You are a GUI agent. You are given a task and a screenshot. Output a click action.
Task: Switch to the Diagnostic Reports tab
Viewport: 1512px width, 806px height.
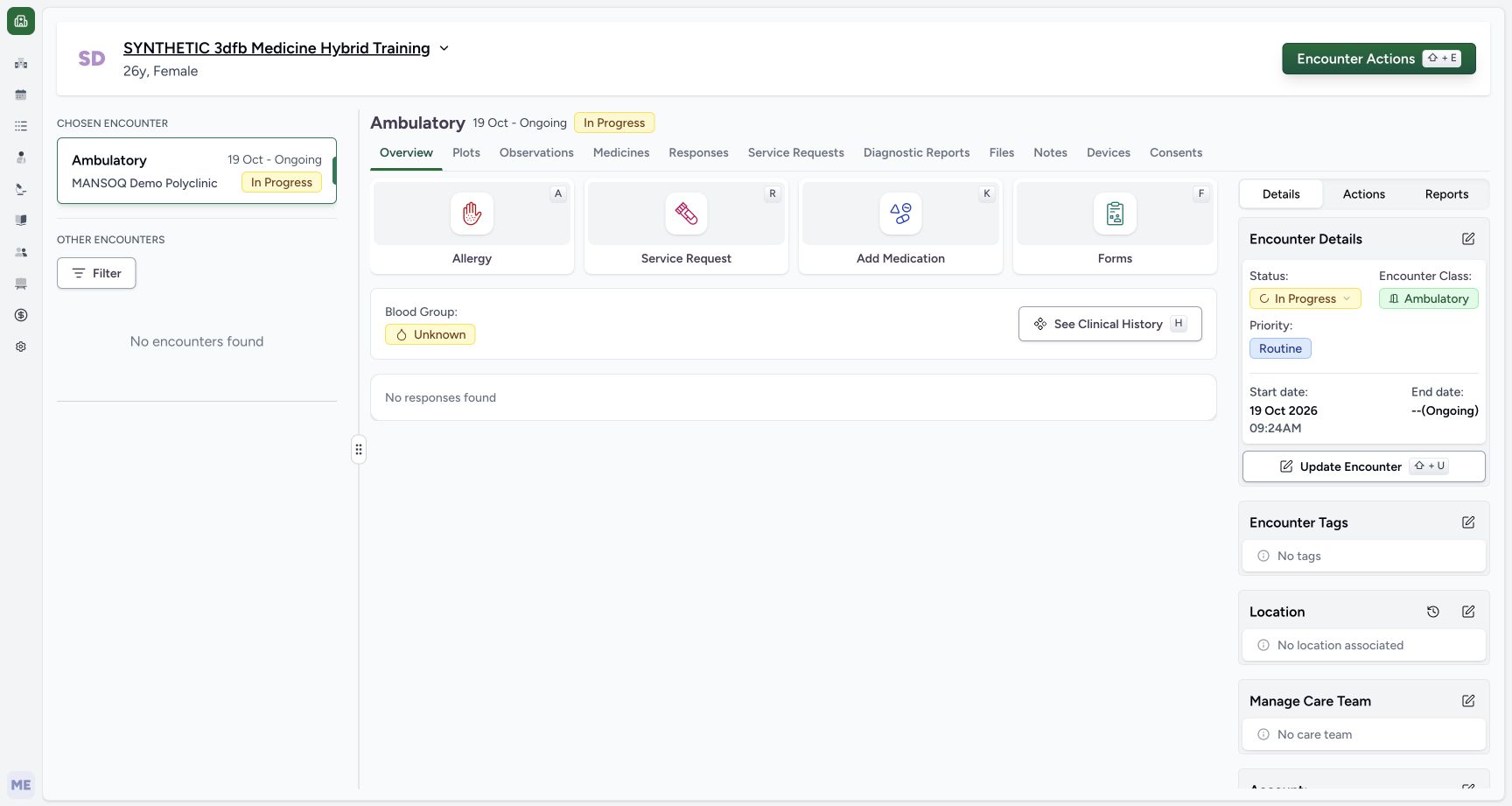(916, 152)
